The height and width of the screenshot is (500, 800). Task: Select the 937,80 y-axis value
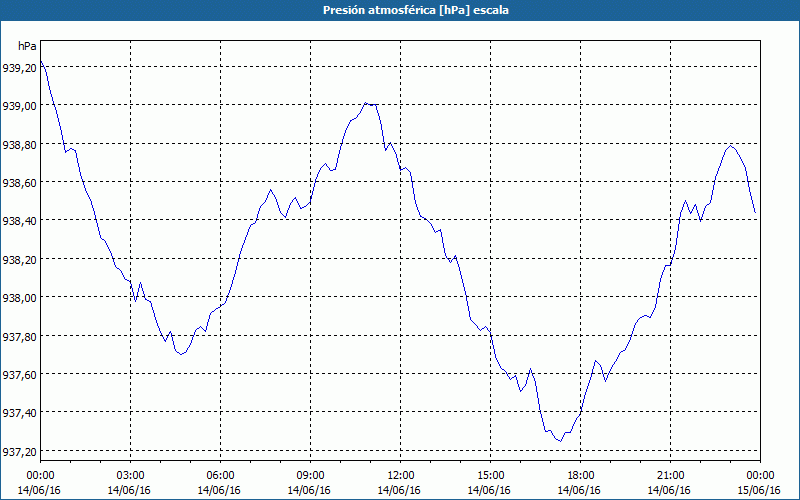tap(20, 336)
